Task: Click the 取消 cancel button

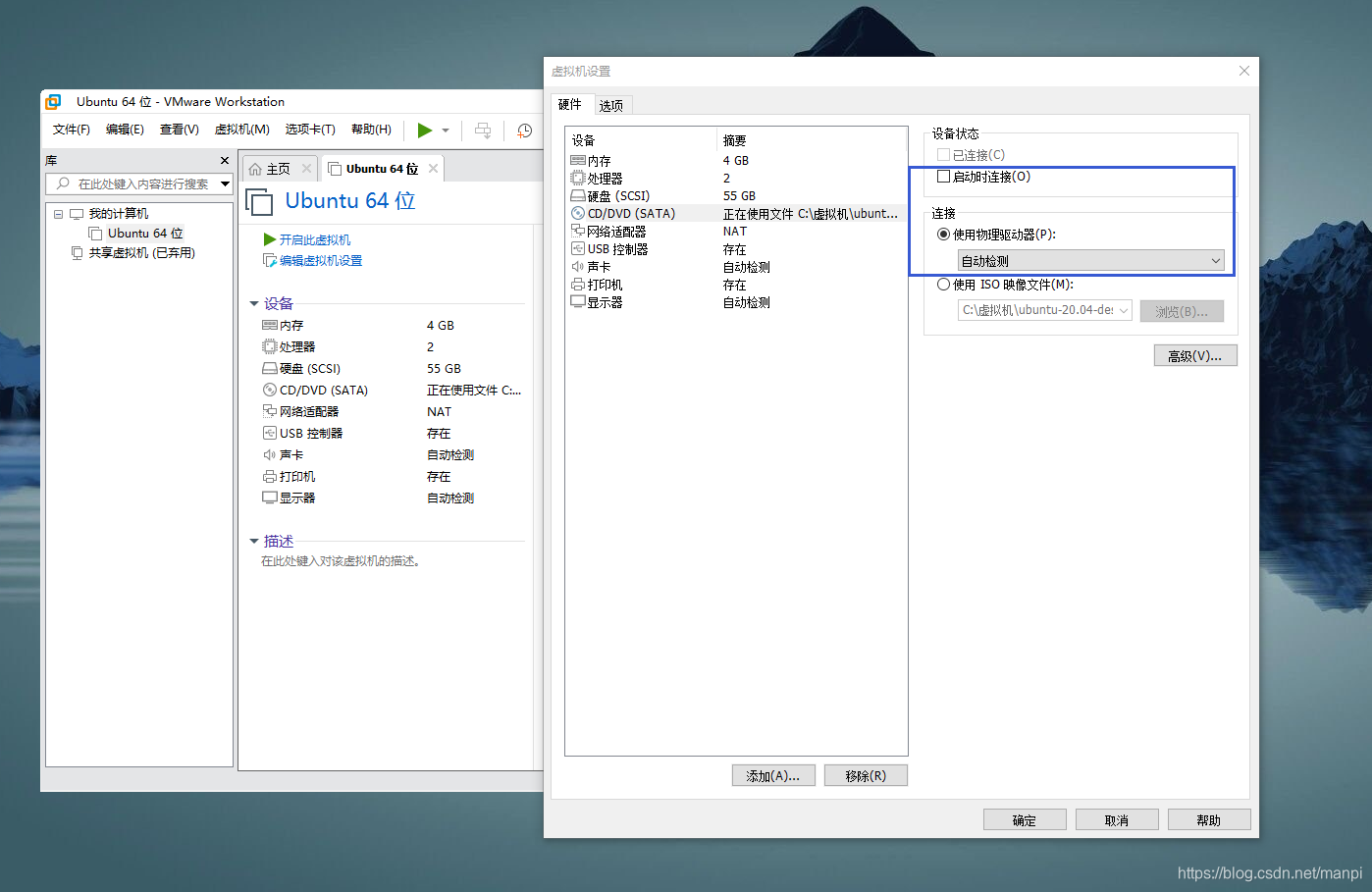Action: [x=1117, y=819]
